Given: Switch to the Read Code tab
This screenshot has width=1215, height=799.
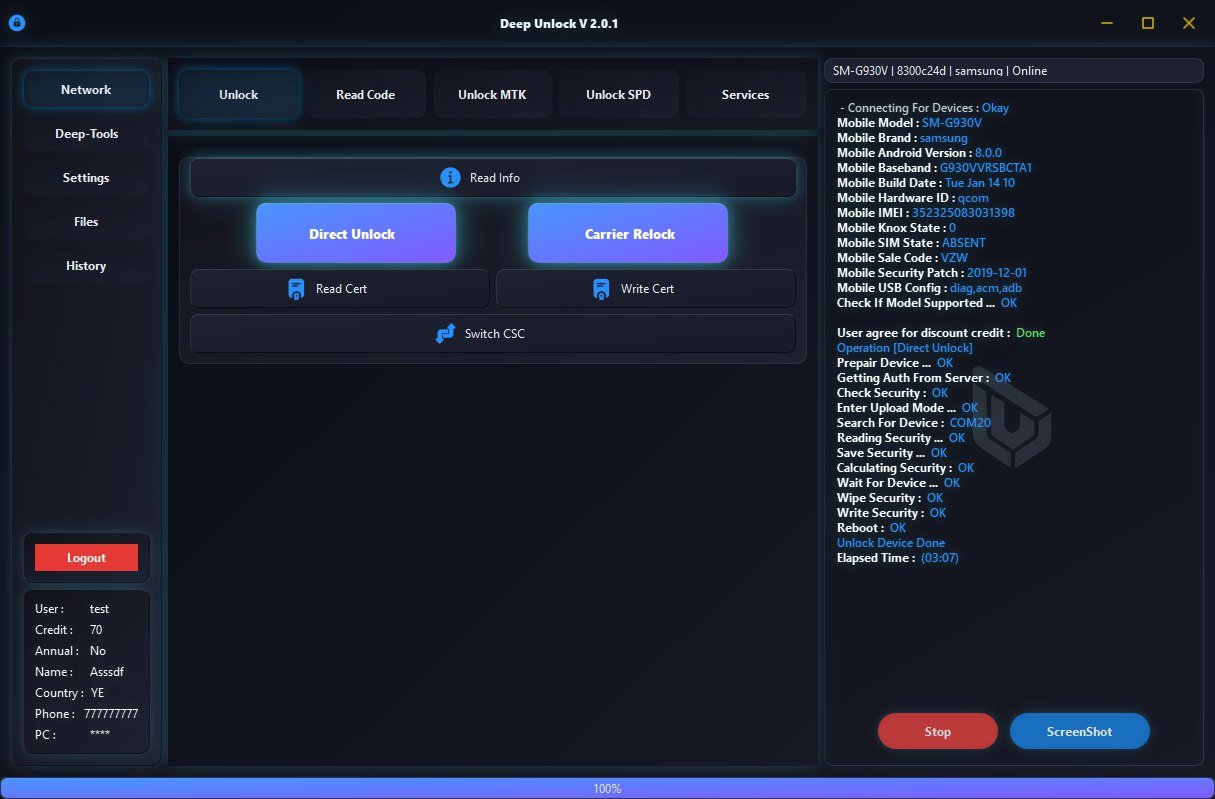Looking at the screenshot, I should [365, 94].
